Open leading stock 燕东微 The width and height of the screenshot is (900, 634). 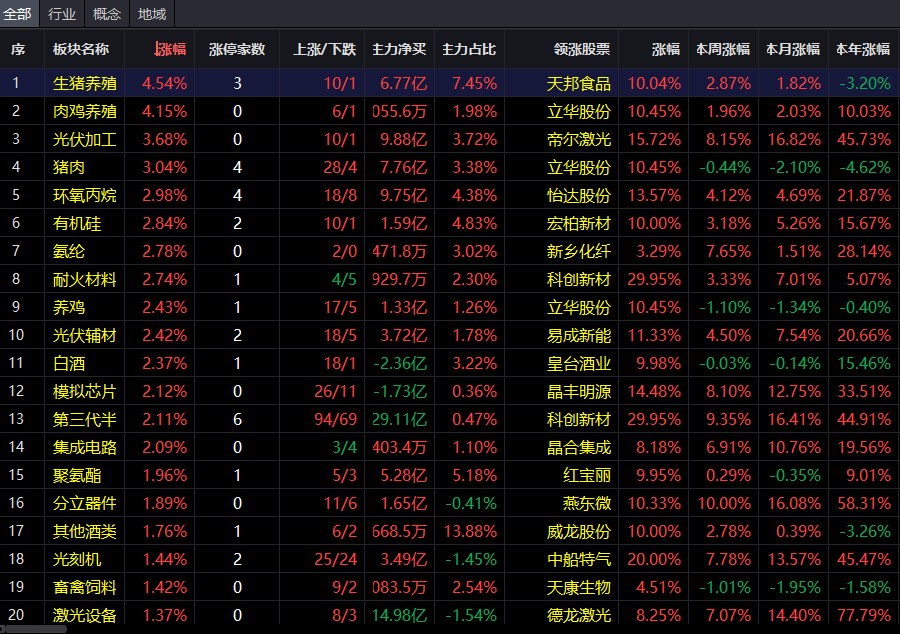pyautogui.click(x=587, y=503)
